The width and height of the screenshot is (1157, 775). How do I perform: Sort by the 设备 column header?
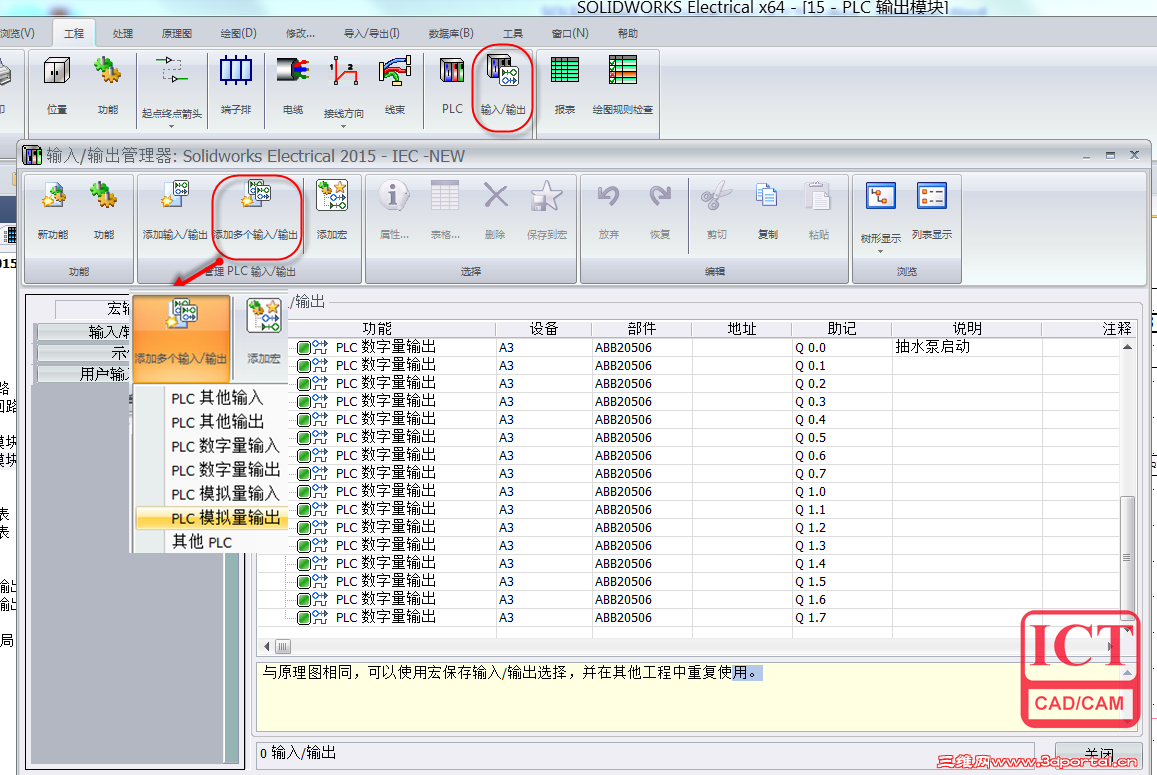544,328
